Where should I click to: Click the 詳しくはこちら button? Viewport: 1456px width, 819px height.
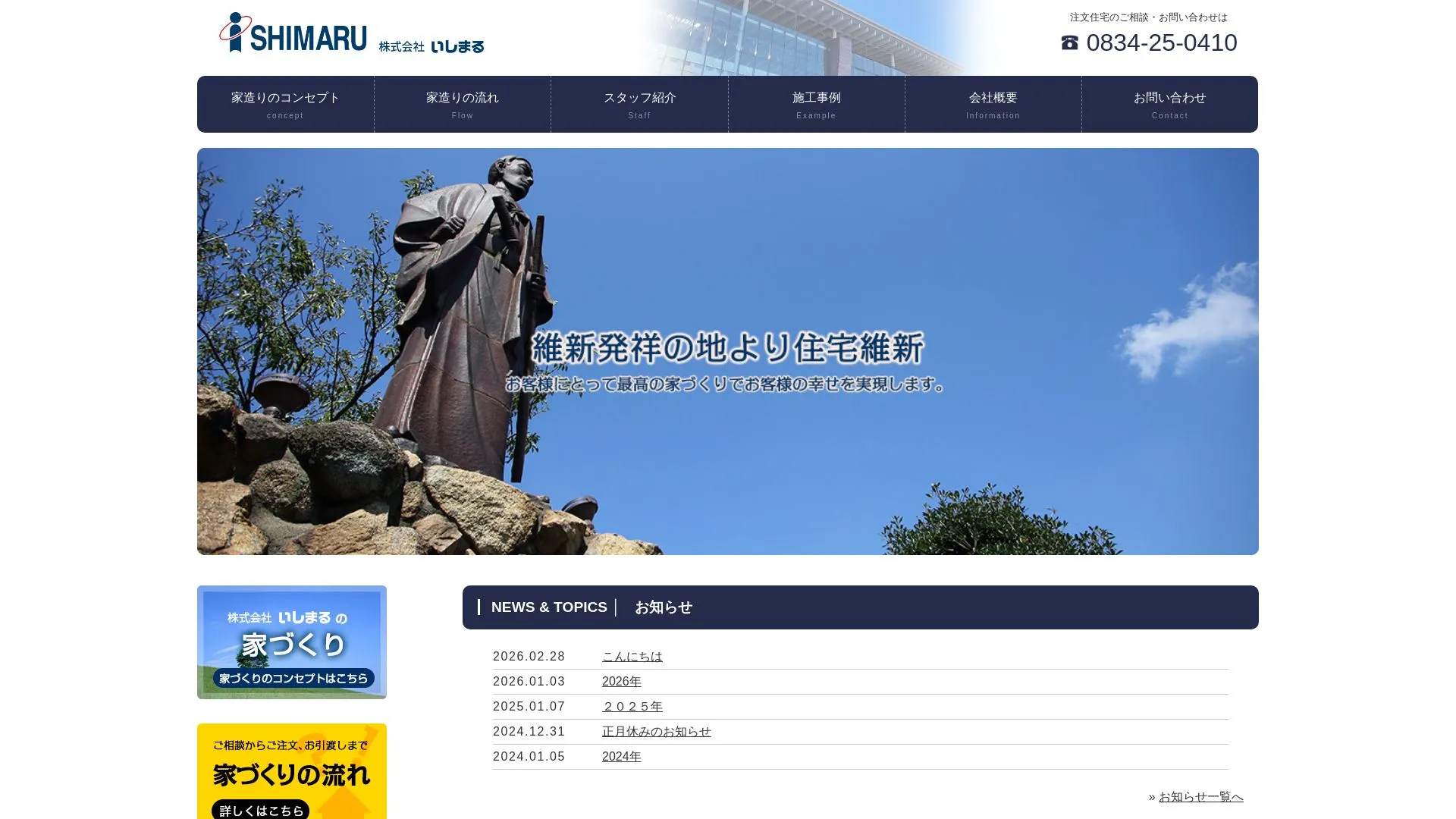[260, 810]
